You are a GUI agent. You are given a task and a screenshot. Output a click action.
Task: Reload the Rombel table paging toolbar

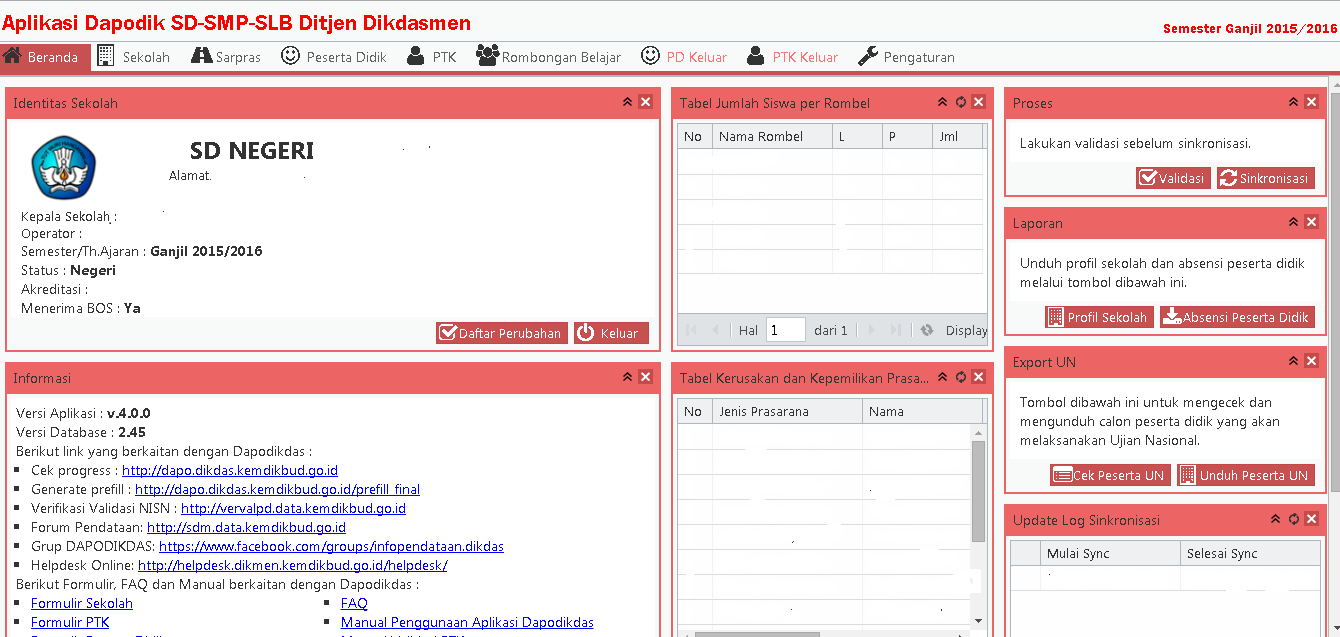(x=927, y=330)
